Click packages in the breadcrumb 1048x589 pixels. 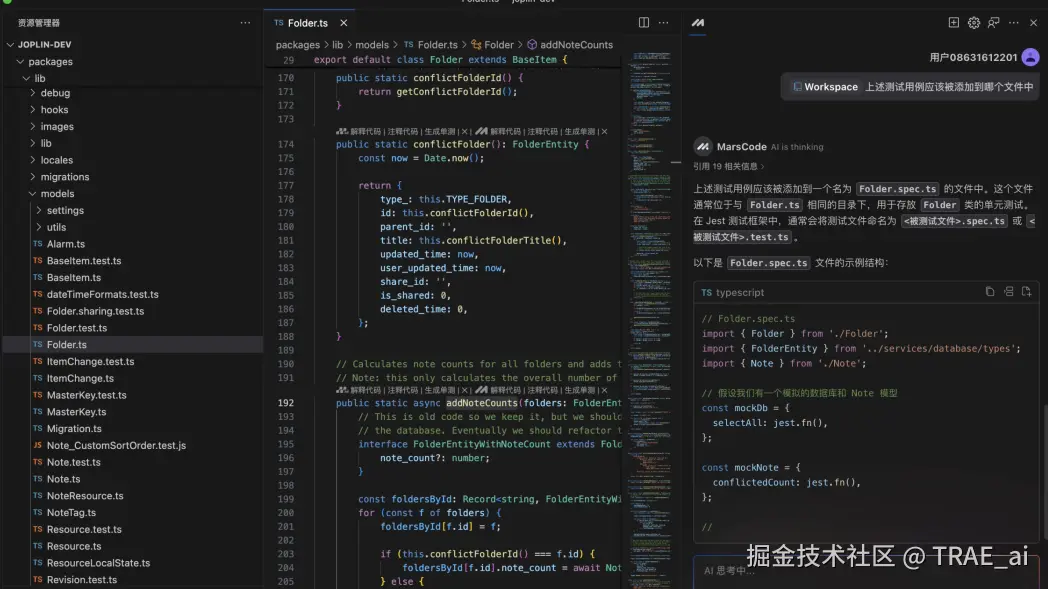[297, 45]
